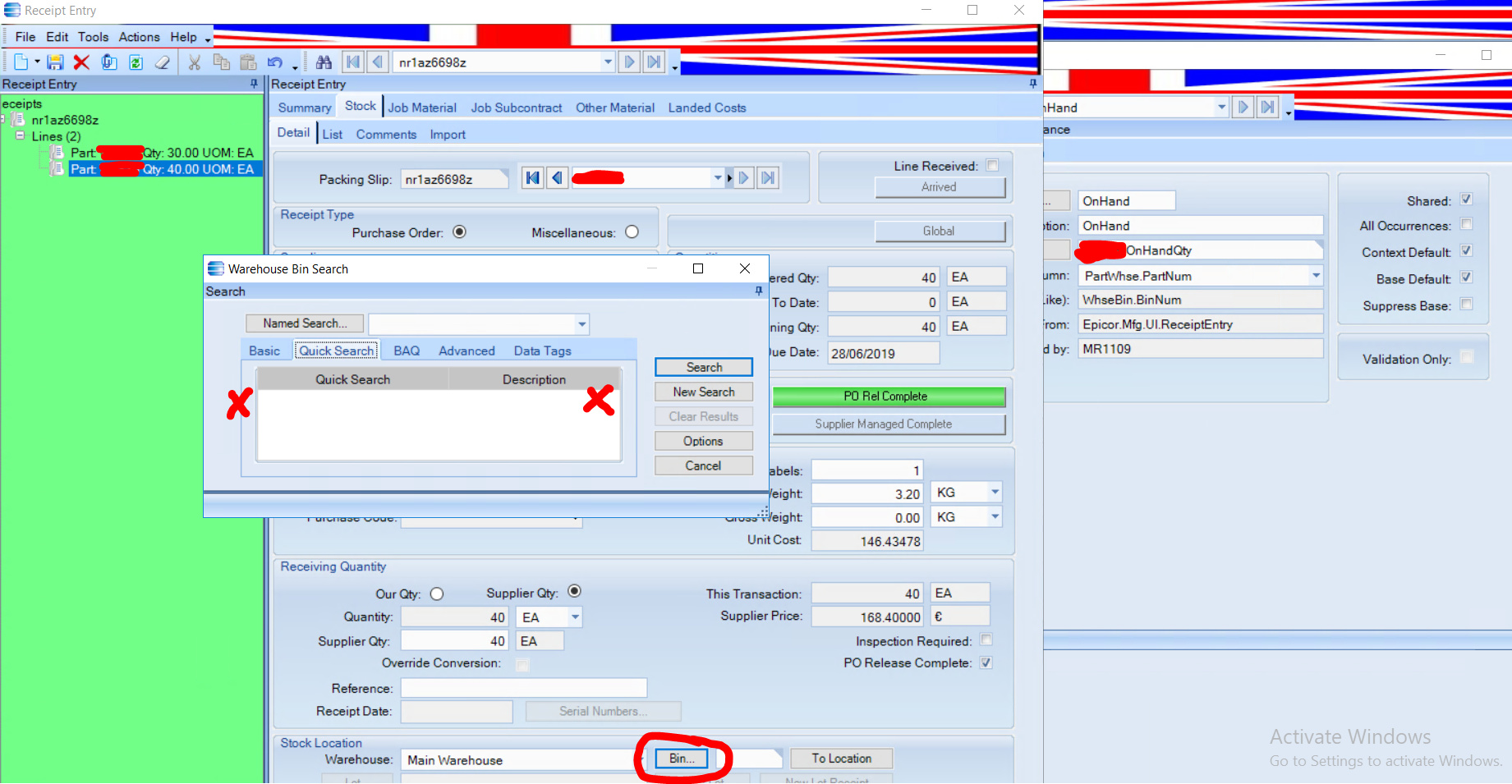Open the receipt number nr1az6698z dropdown
Viewport: 1512px width, 784px height.
tap(608, 62)
